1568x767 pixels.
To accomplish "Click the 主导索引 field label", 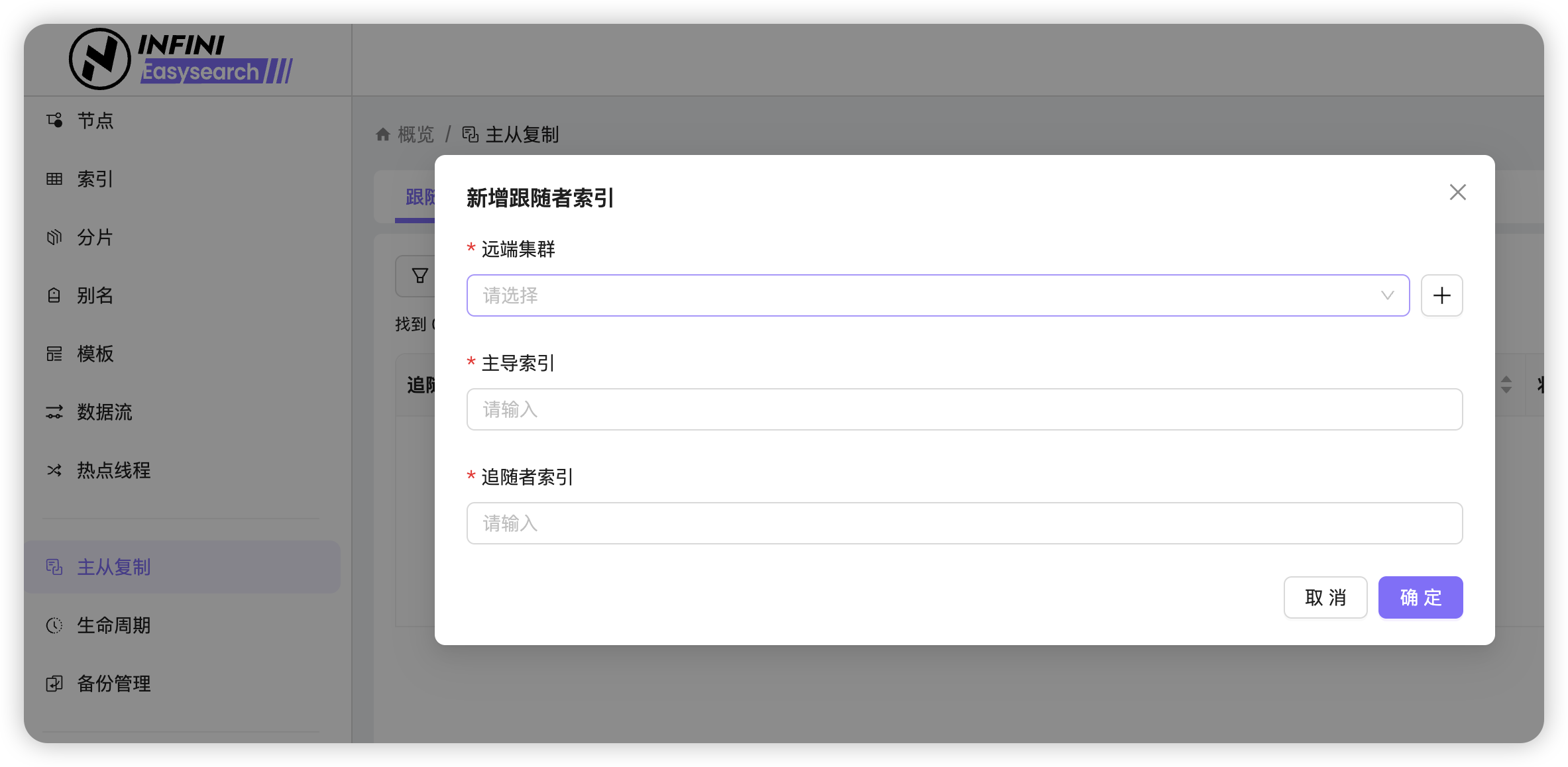I will point(518,363).
